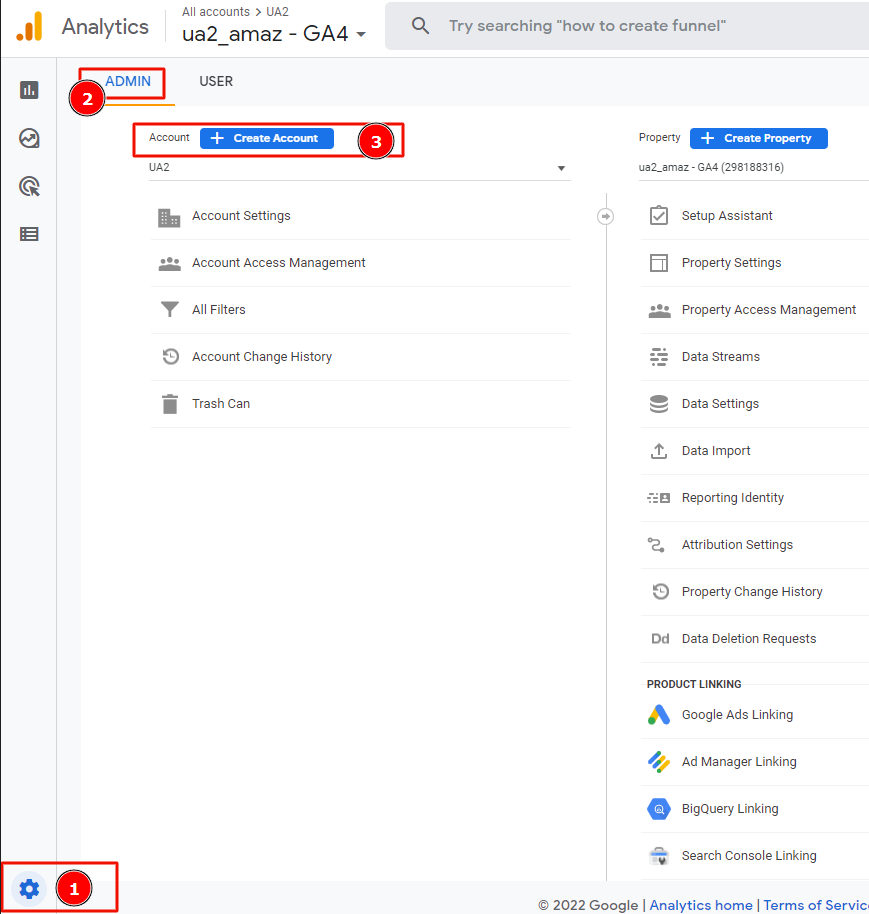The image size is (869, 914).
Task: Click the Account Settings building icon
Action: pyautogui.click(x=169, y=217)
